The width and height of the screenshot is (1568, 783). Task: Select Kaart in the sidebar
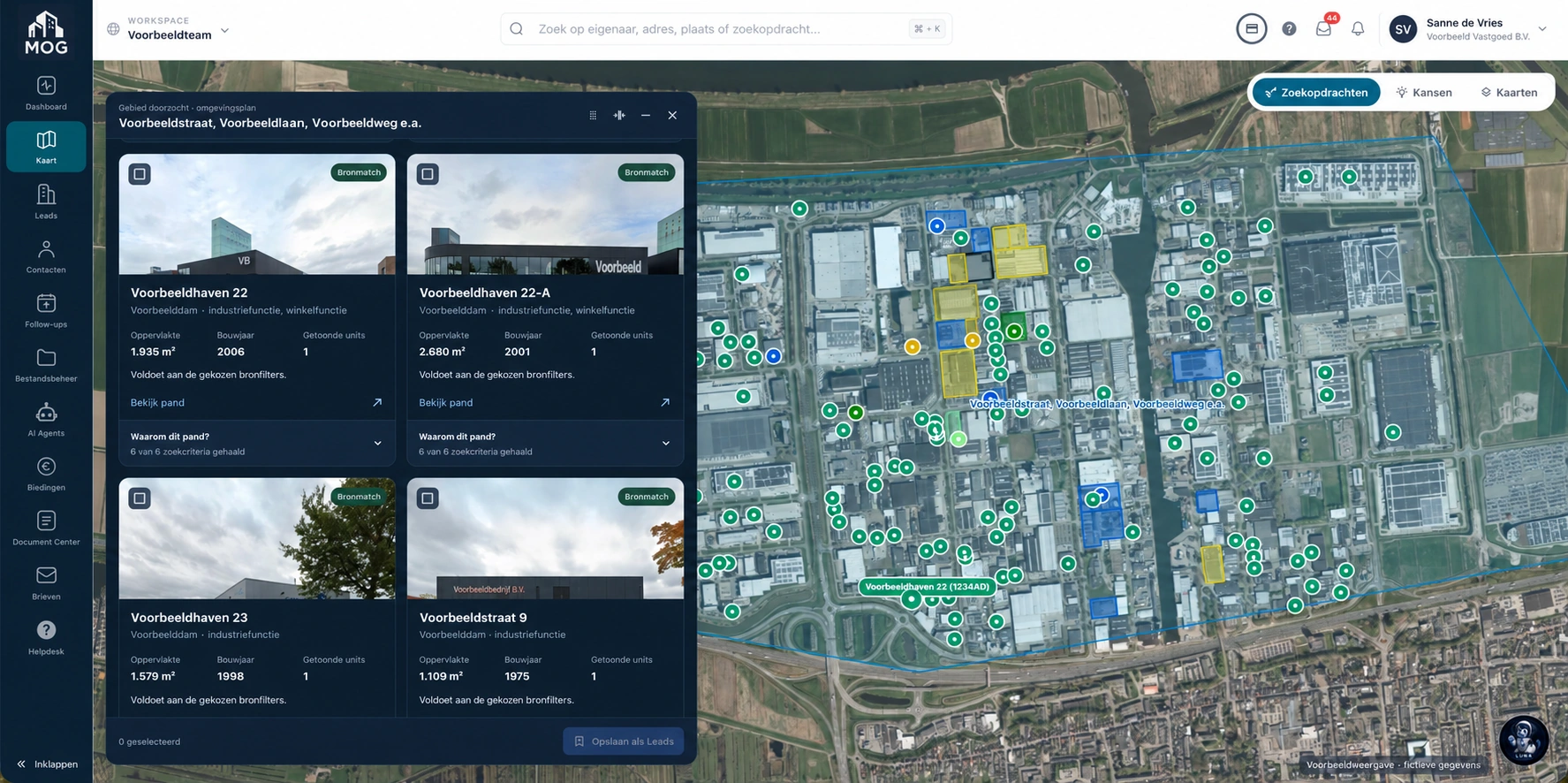click(46, 147)
